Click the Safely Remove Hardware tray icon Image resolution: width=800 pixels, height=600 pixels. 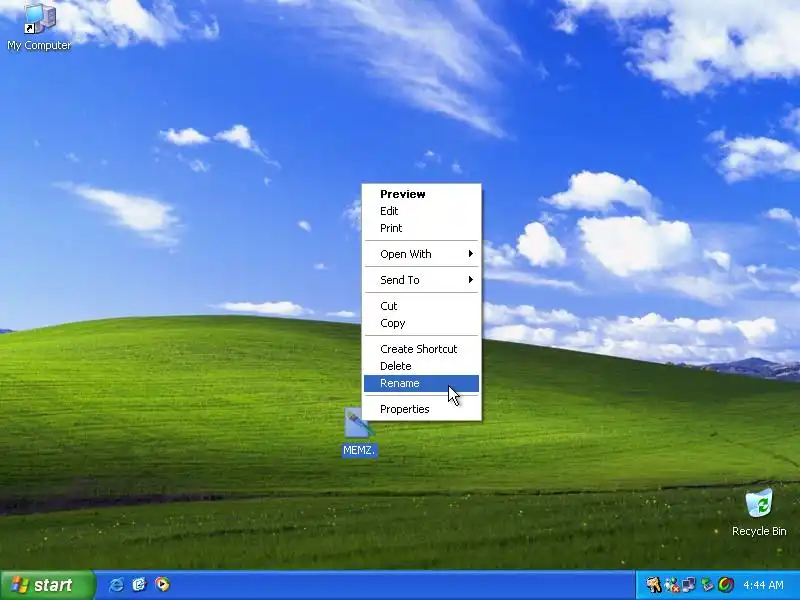point(707,585)
